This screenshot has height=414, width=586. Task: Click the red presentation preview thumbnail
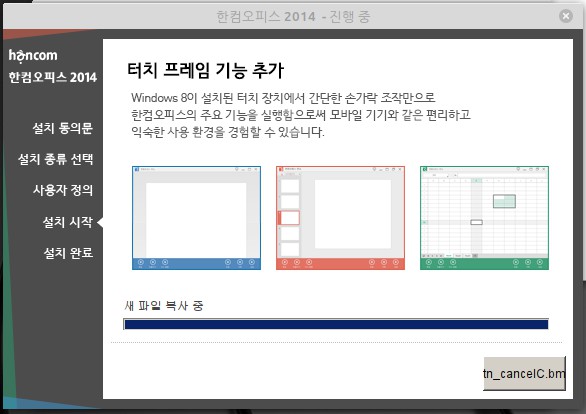[340, 218]
